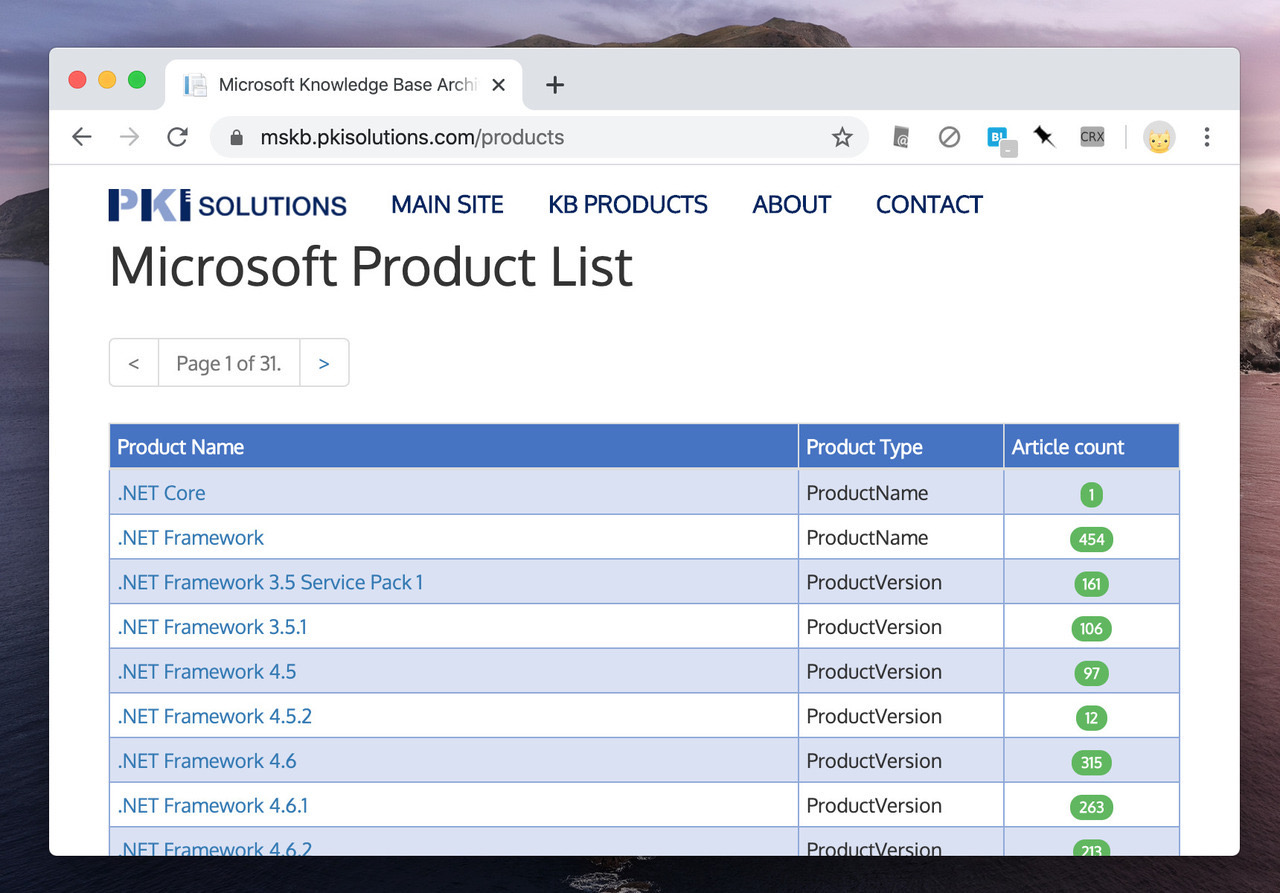Navigate to the ABOUT page
1280x893 pixels.
[x=791, y=205]
